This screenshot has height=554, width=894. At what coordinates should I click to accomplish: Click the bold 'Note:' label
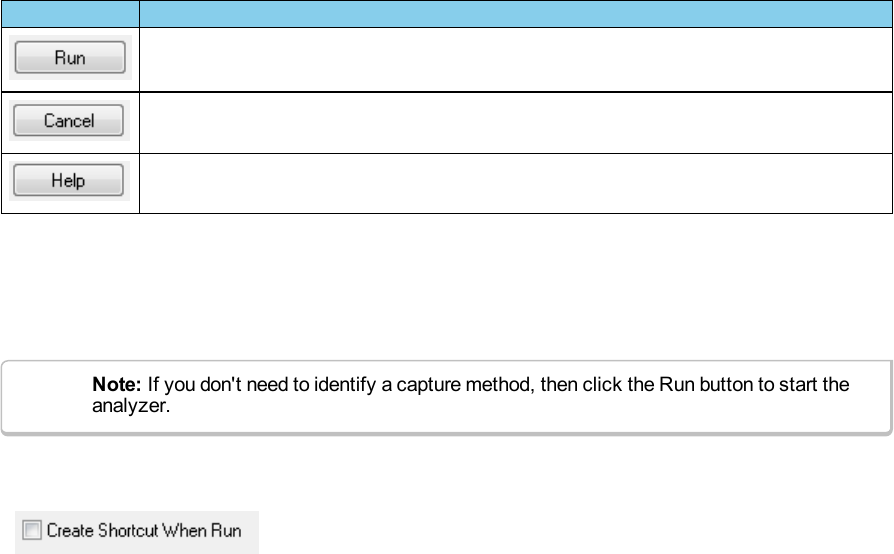pos(117,385)
